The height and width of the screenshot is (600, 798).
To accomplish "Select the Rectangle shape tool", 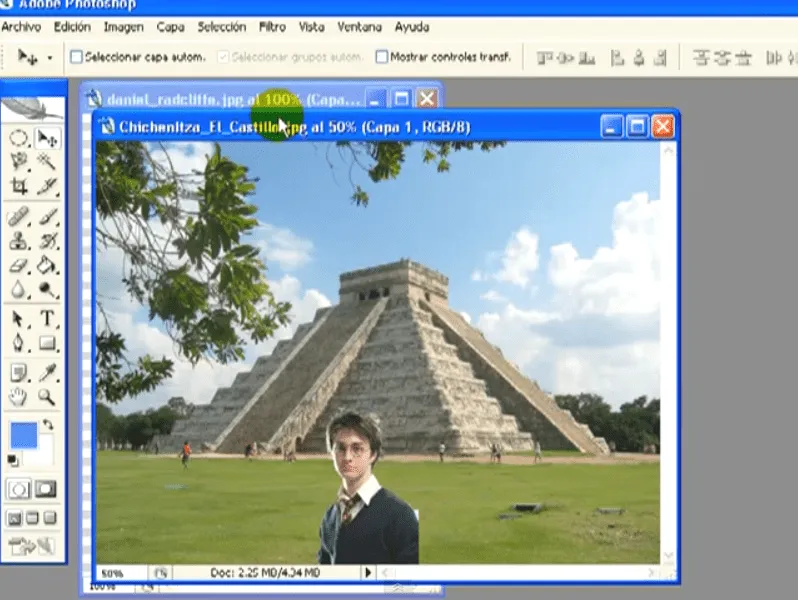I will [x=47, y=342].
